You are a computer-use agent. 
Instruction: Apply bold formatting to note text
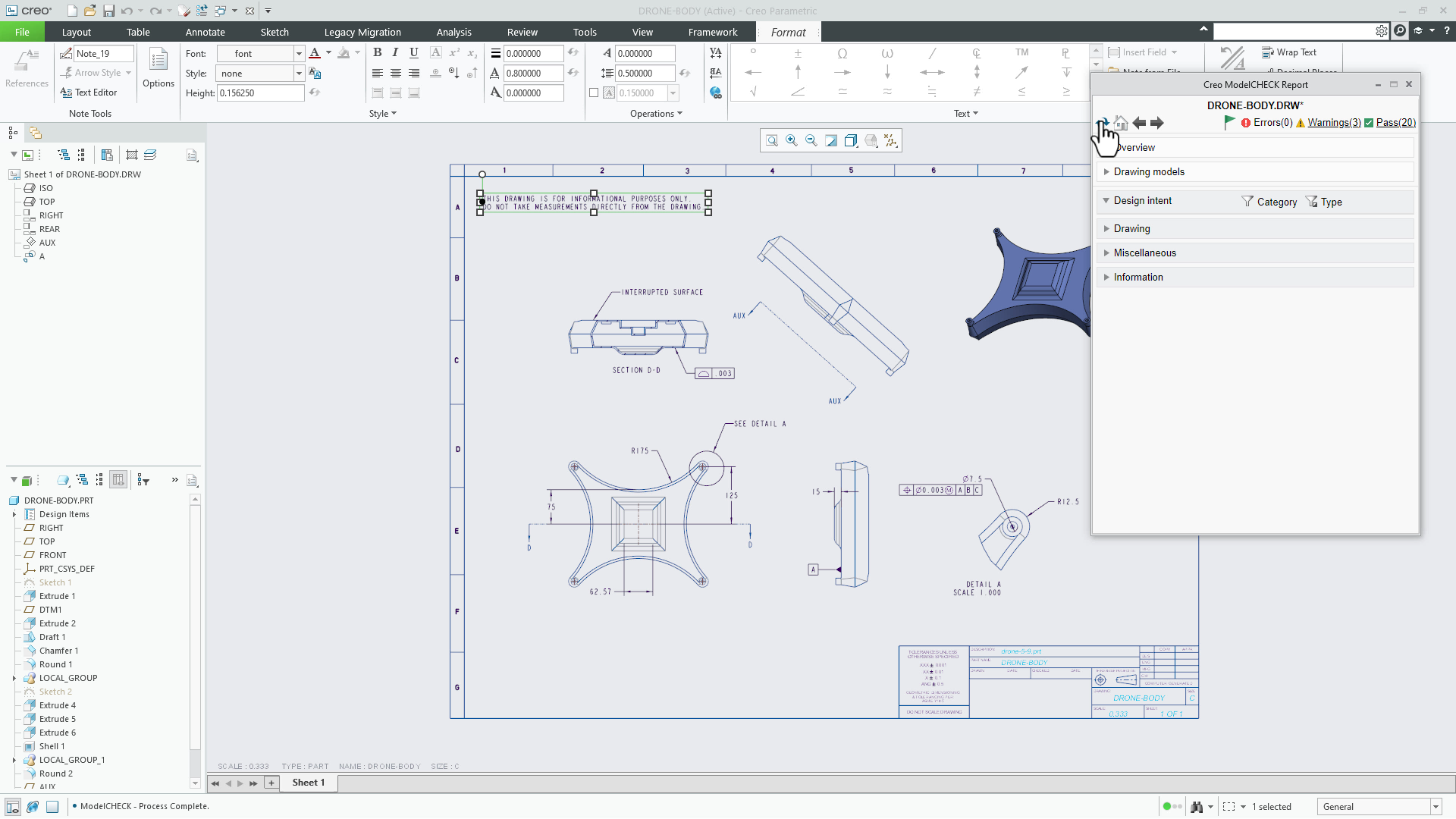[x=377, y=52]
